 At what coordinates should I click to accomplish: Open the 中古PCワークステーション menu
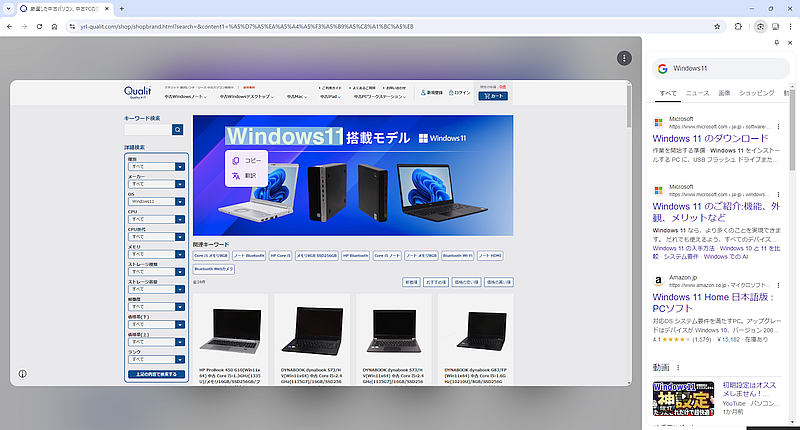tap(379, 96)
